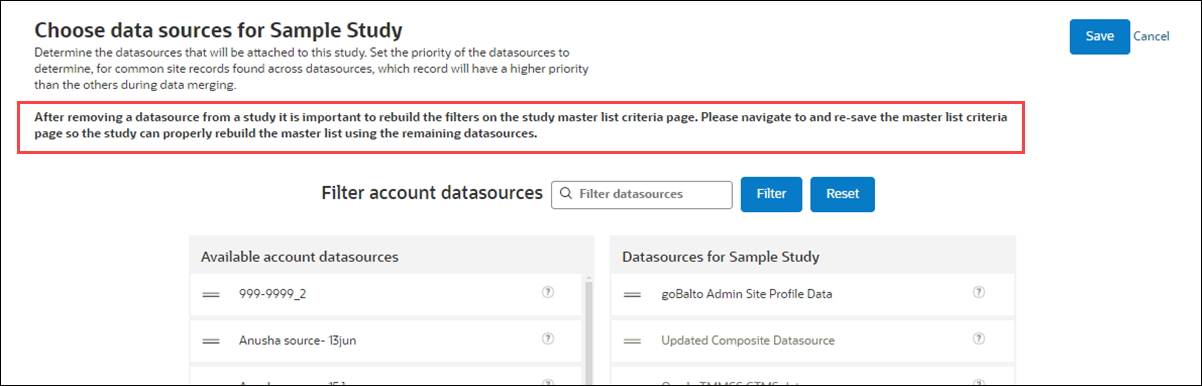Click drag handle for Updated Composite Datasource
Screen dimensions: 1202x386
click(x=632, y=341)
